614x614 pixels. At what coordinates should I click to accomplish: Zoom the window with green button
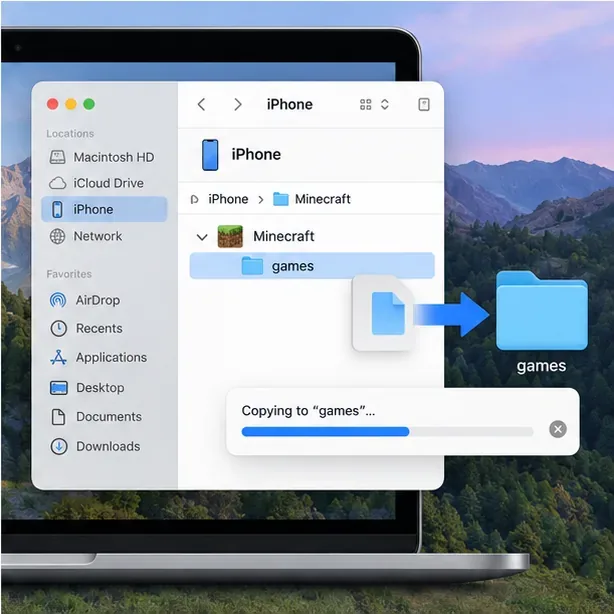coord(89,104)
